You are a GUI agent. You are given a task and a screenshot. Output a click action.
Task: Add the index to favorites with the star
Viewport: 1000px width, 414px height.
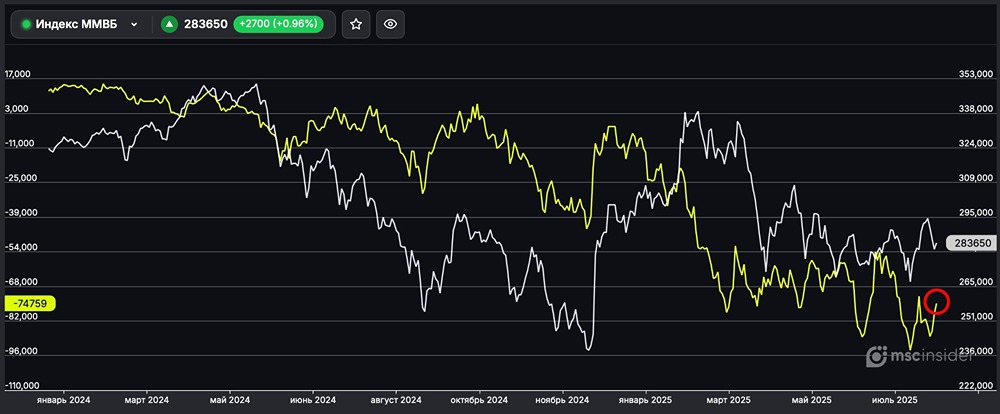356,24
